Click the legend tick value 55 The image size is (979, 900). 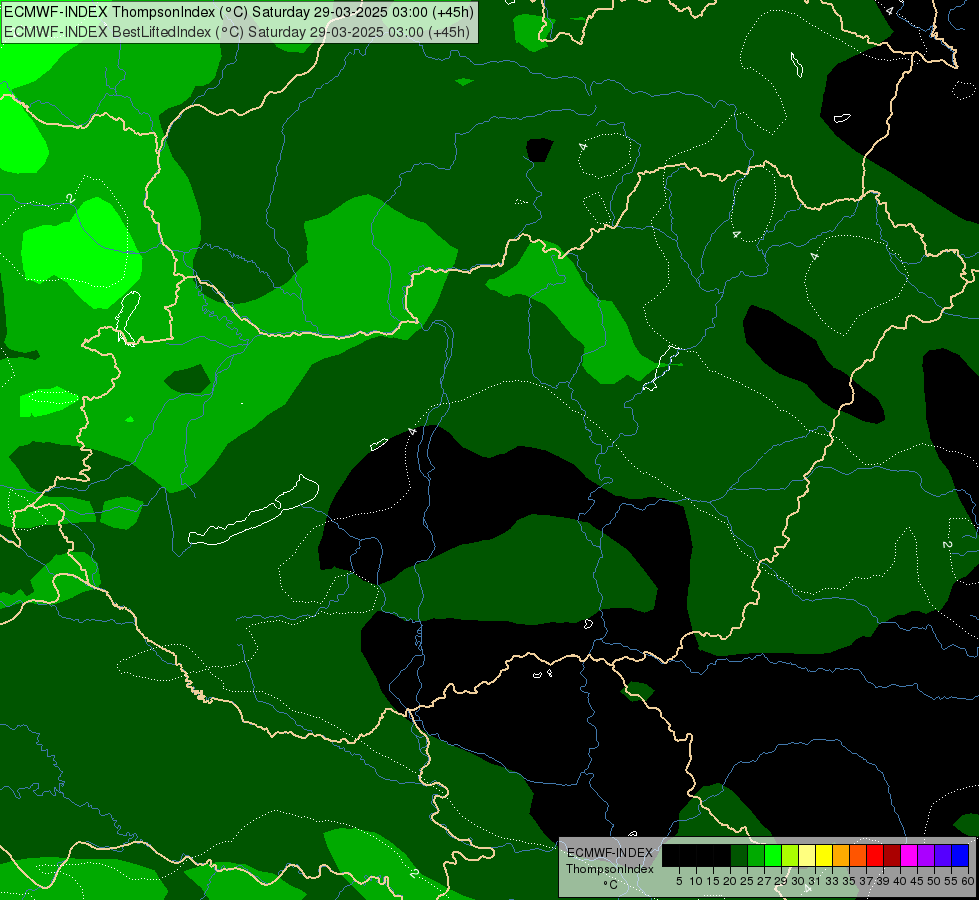click(951, 881)
